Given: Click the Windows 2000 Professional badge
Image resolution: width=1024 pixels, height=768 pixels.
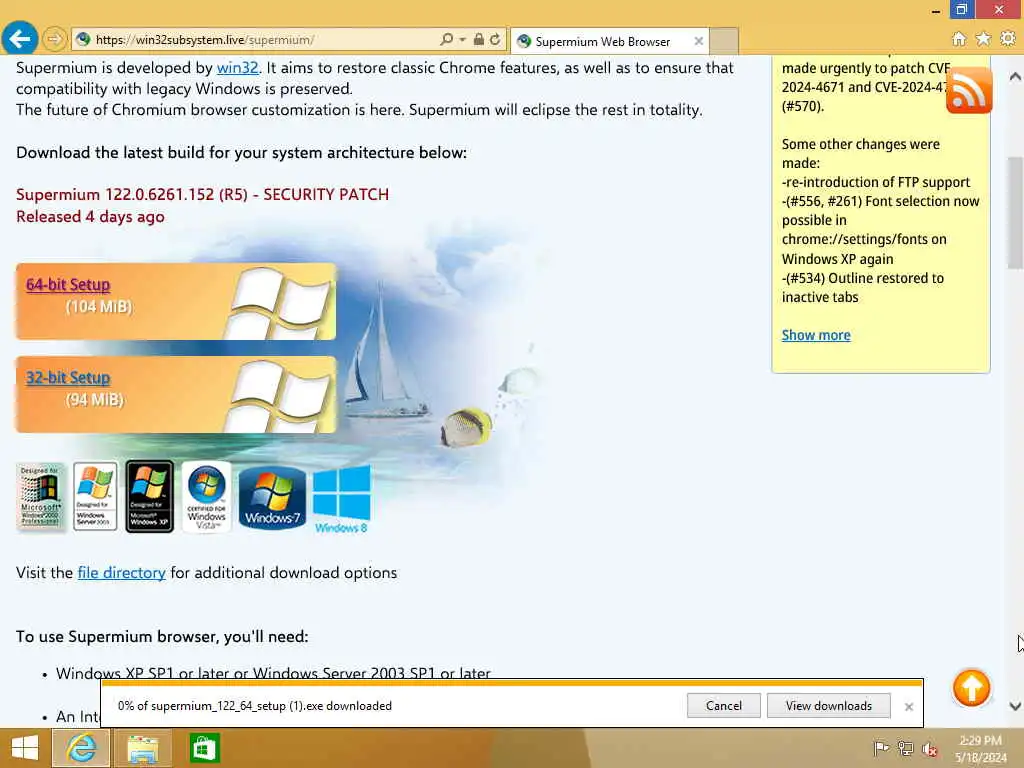Looking at the screenshot, I should coord(41,497).
